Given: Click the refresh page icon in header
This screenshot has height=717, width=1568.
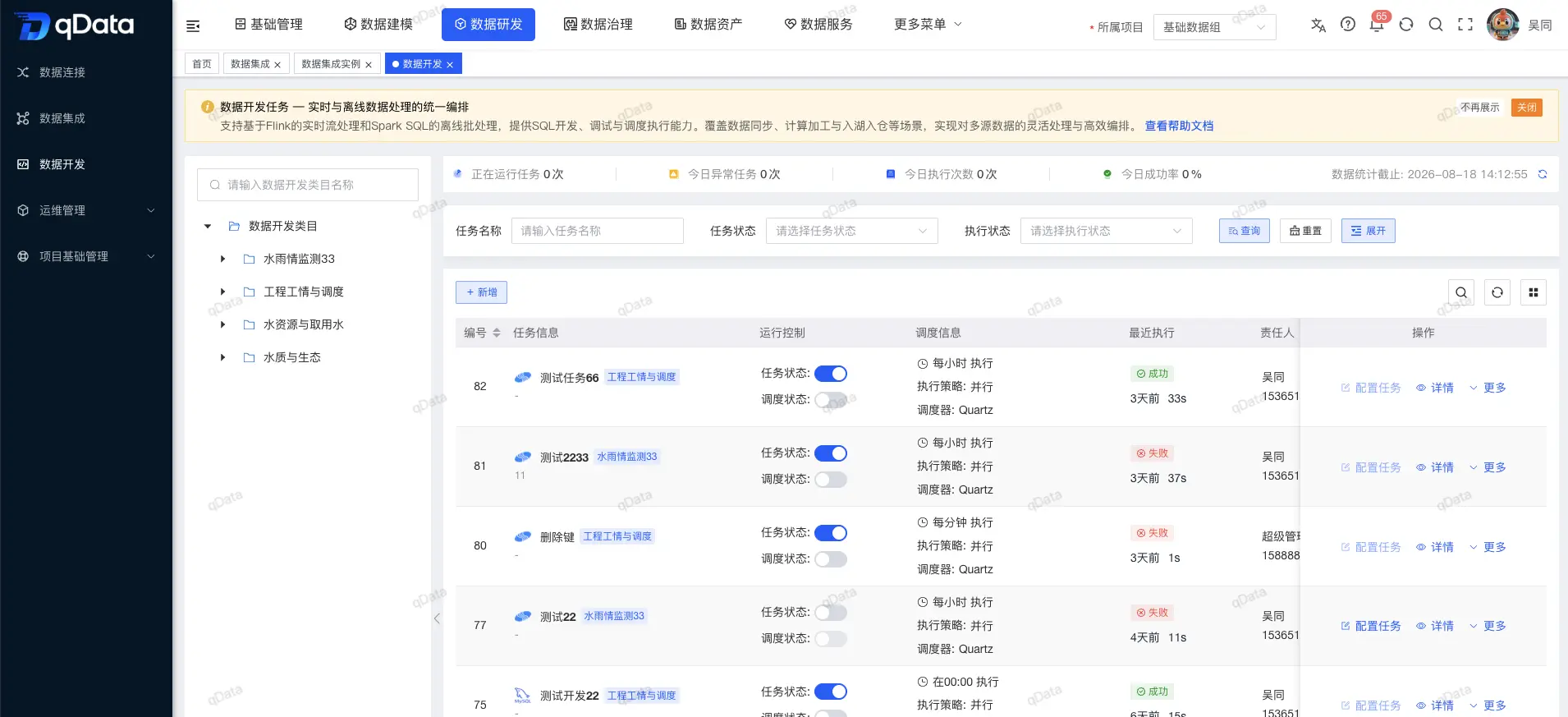Looking at the screenshot, I should tap(1406, 25).
